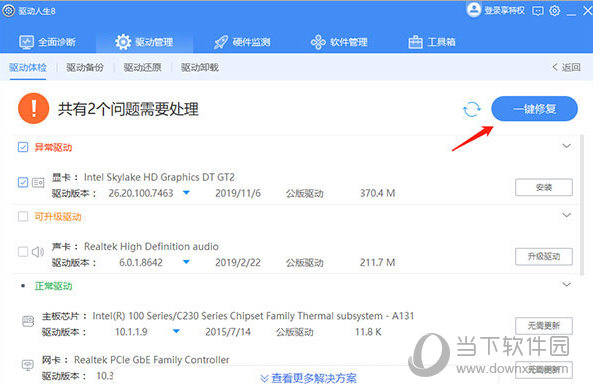The width and height of the screenshot is (593, 384).
Task: Click the sound card speaker icon
Action: pyautogui.click(x=38, y=252)
